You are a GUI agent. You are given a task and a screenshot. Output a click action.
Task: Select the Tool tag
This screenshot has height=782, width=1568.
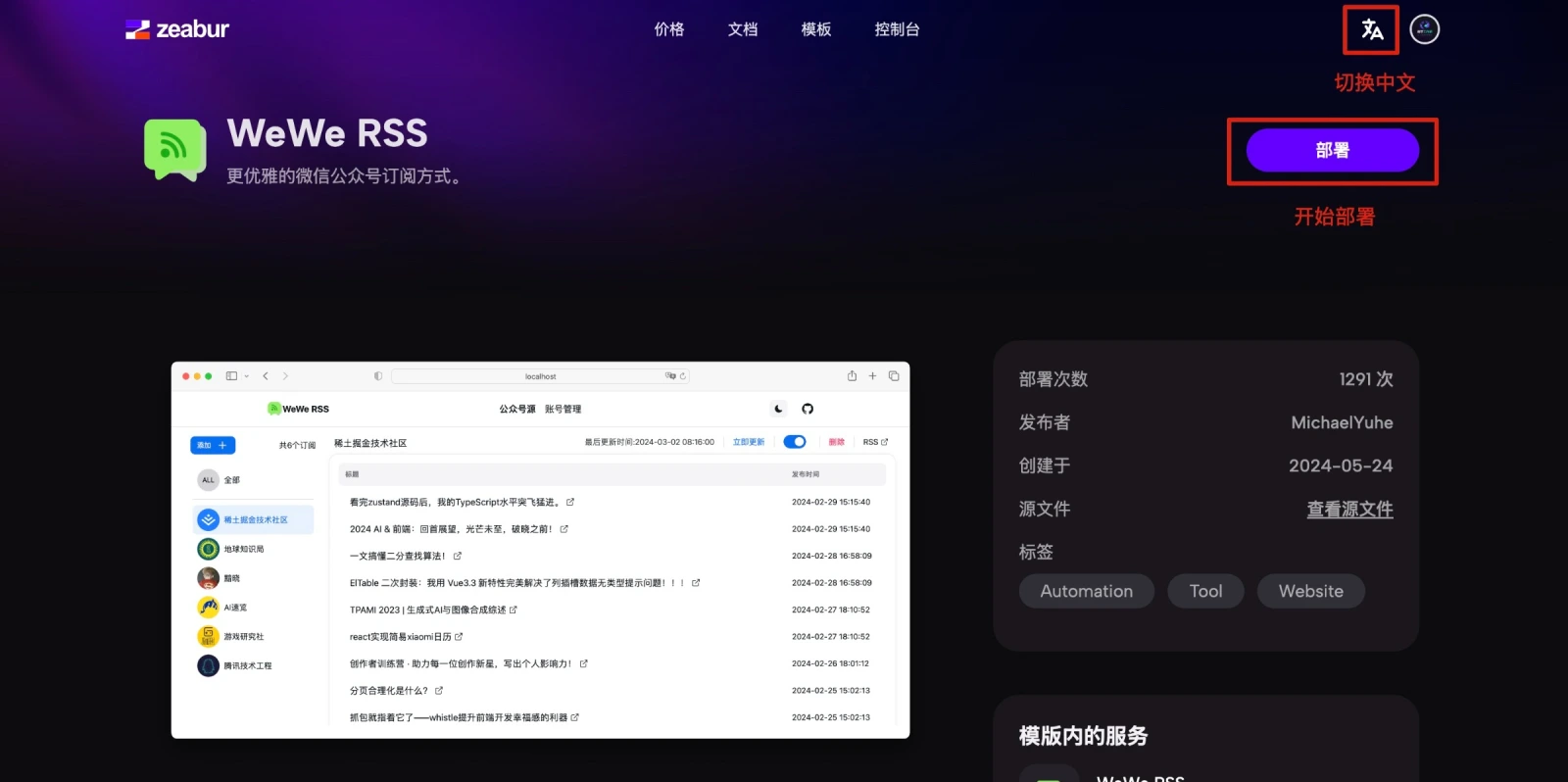tap(1205, 591)
